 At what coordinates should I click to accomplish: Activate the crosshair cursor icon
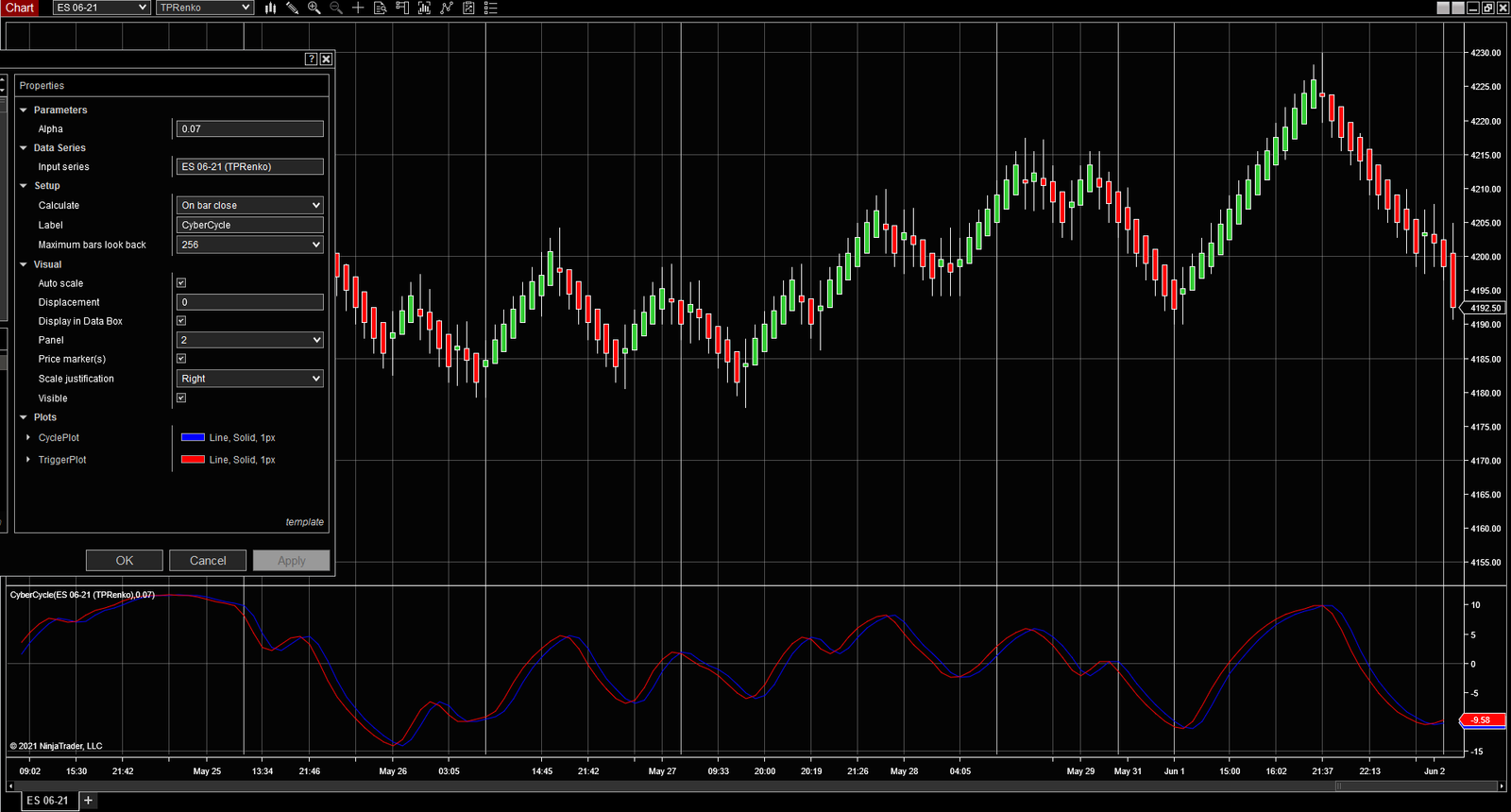pos(358,8)
